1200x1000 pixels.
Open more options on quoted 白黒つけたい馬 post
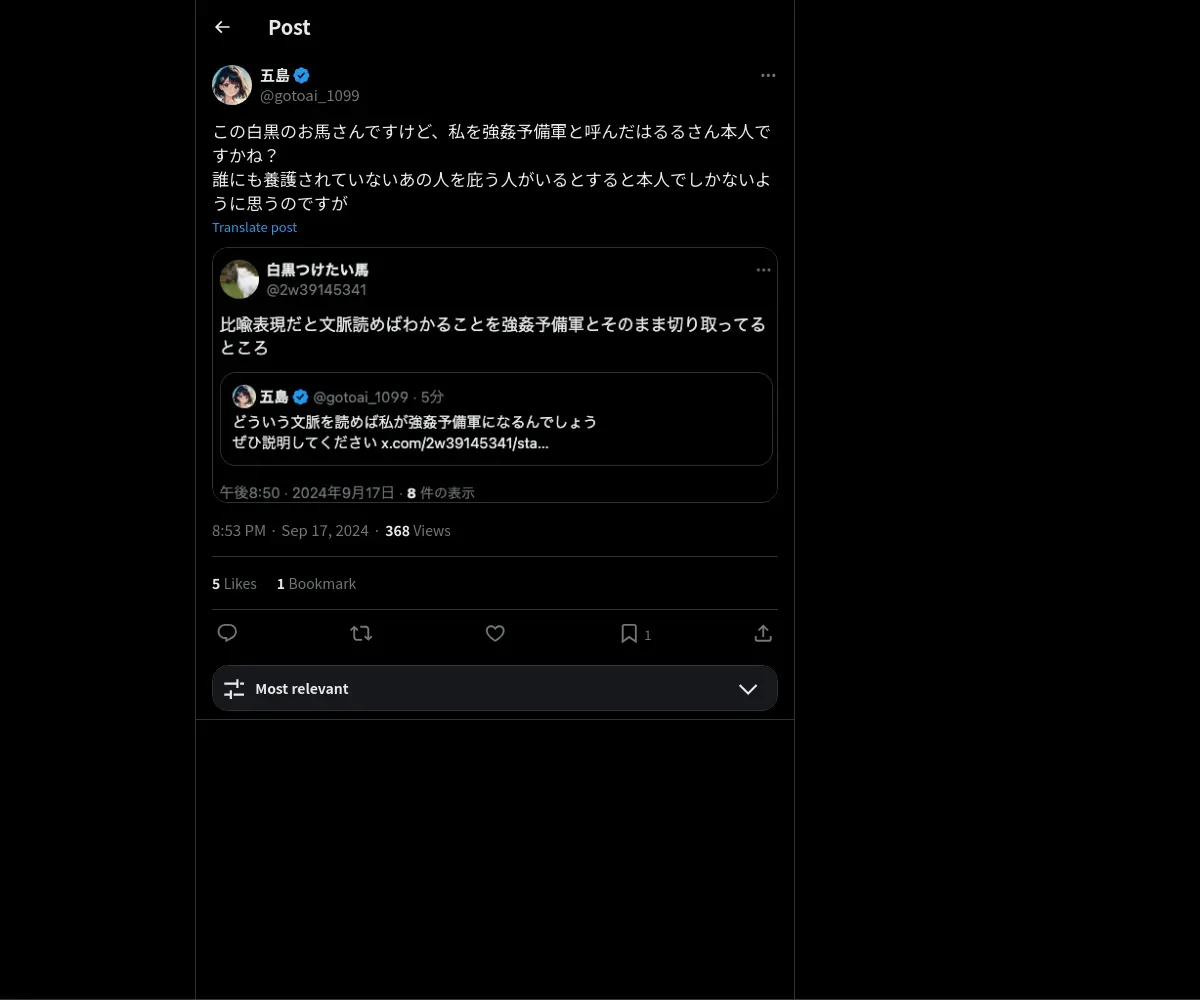pyautogui.click(x=763, y=270)
